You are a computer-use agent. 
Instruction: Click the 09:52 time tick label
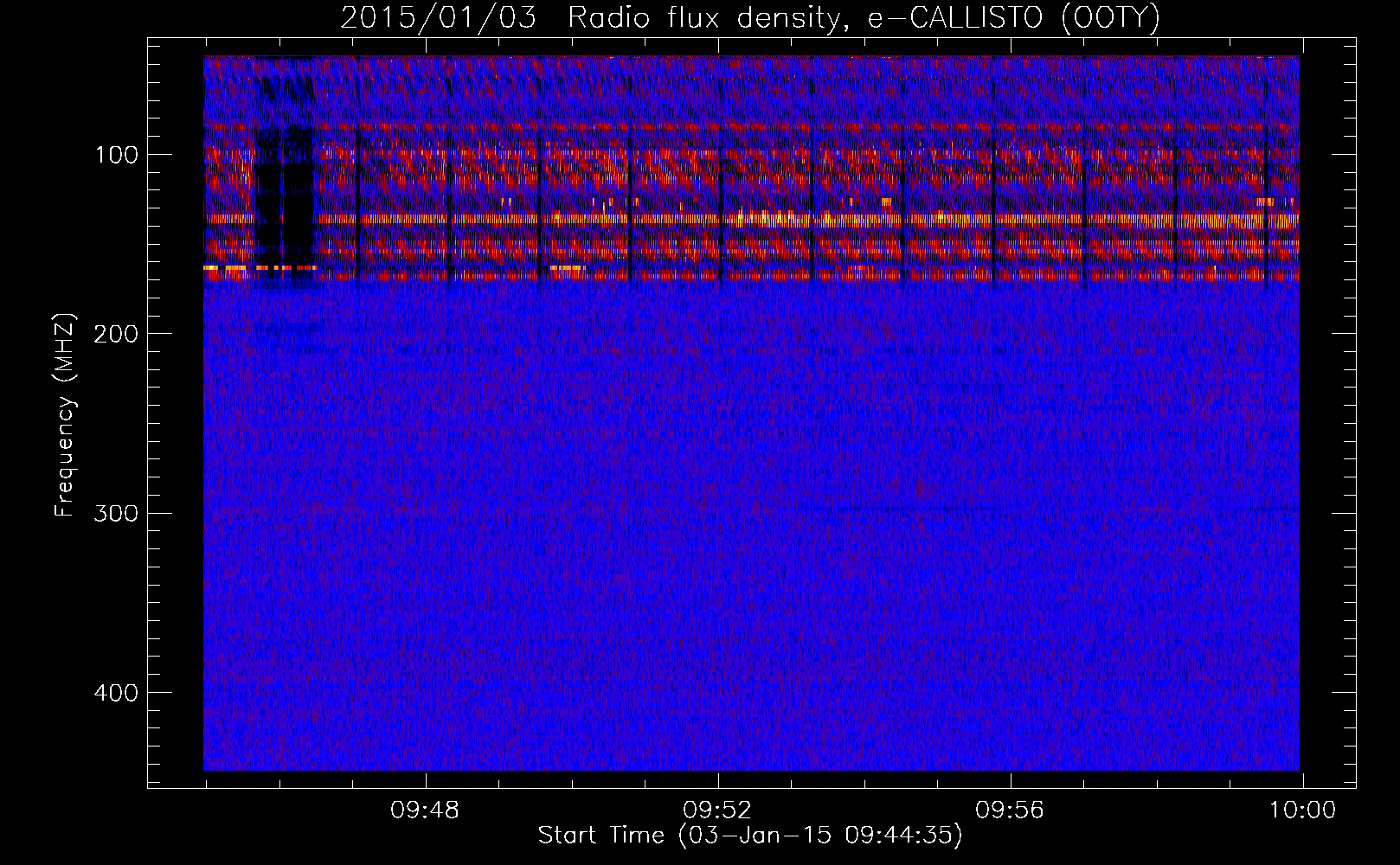717,811
